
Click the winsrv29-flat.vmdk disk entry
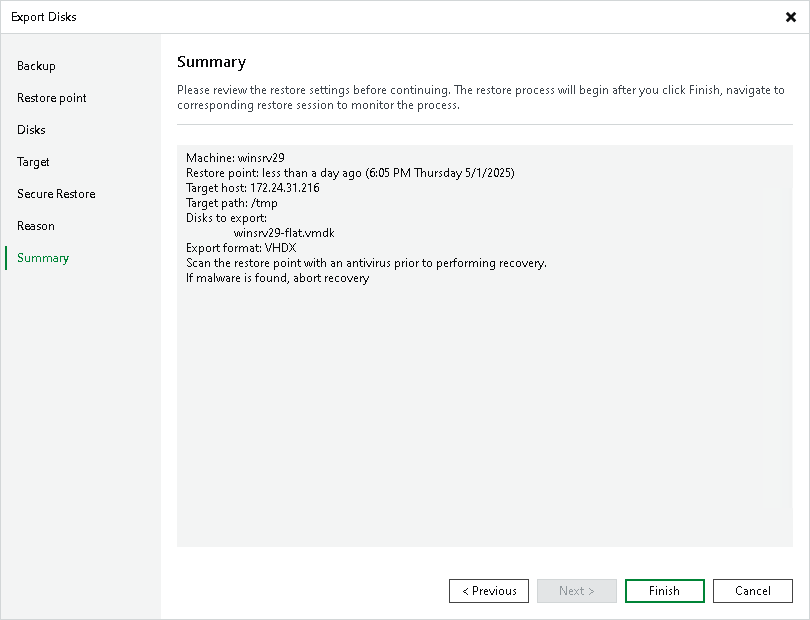click(284, 233)
